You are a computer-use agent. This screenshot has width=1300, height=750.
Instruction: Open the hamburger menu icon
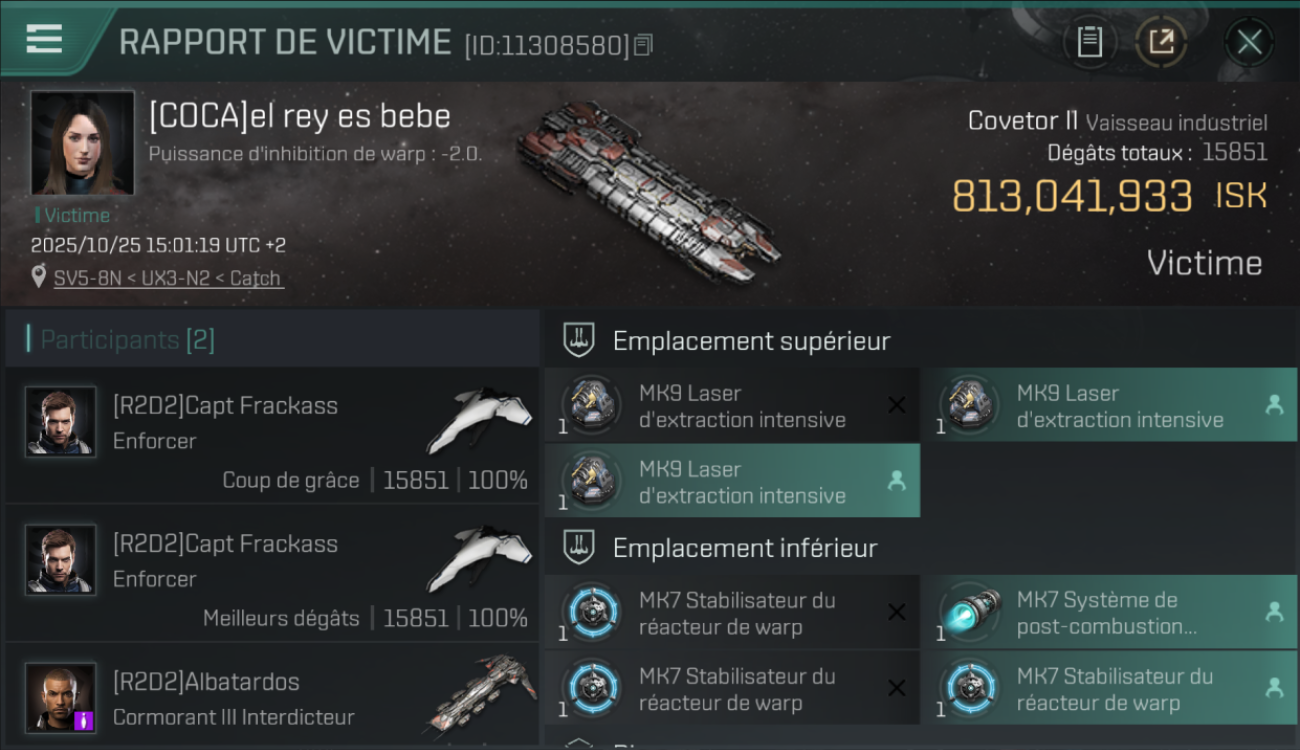click(44, 38)
